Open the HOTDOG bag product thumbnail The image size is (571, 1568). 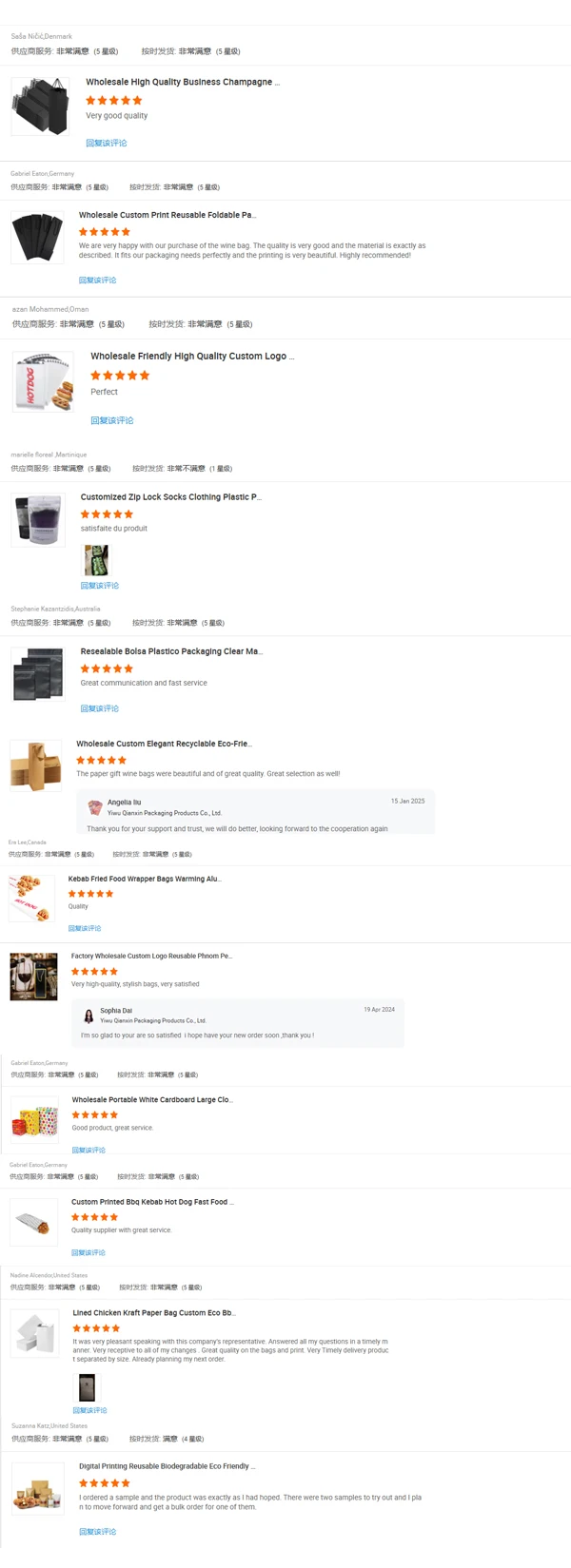pyautogui.click(x=44, y=382)
